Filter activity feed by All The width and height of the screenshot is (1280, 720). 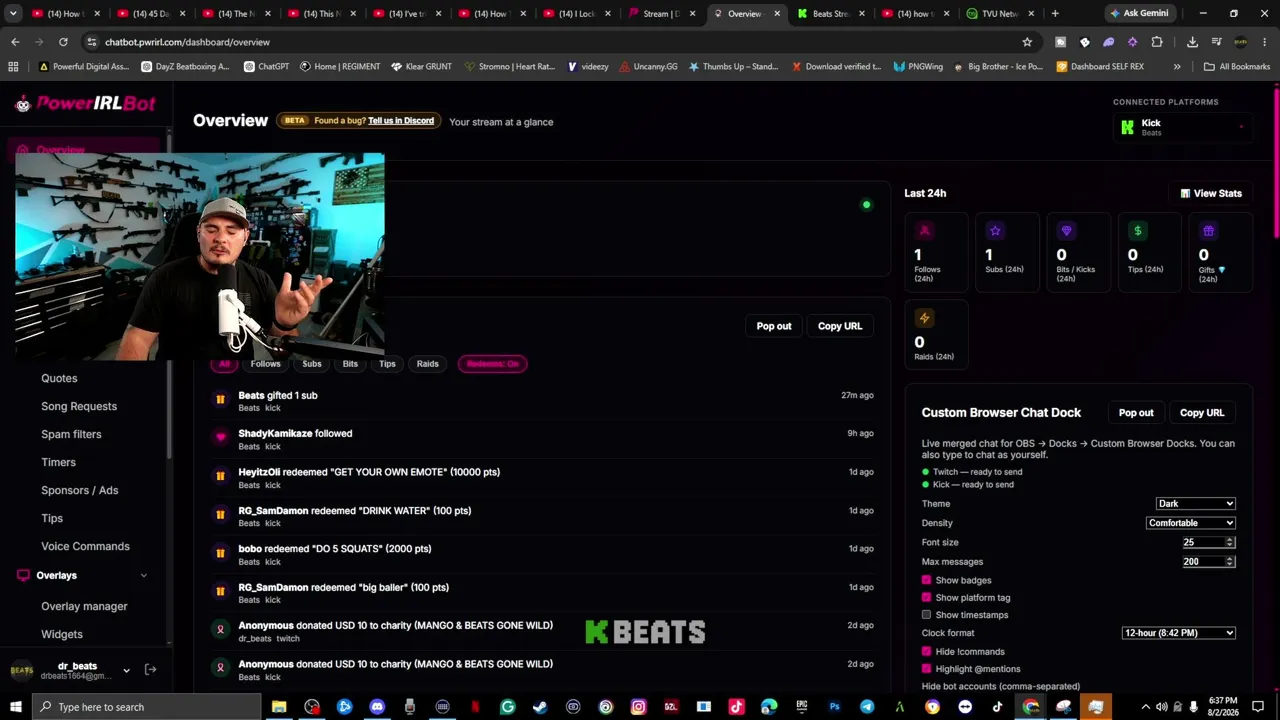pos(224,364)
